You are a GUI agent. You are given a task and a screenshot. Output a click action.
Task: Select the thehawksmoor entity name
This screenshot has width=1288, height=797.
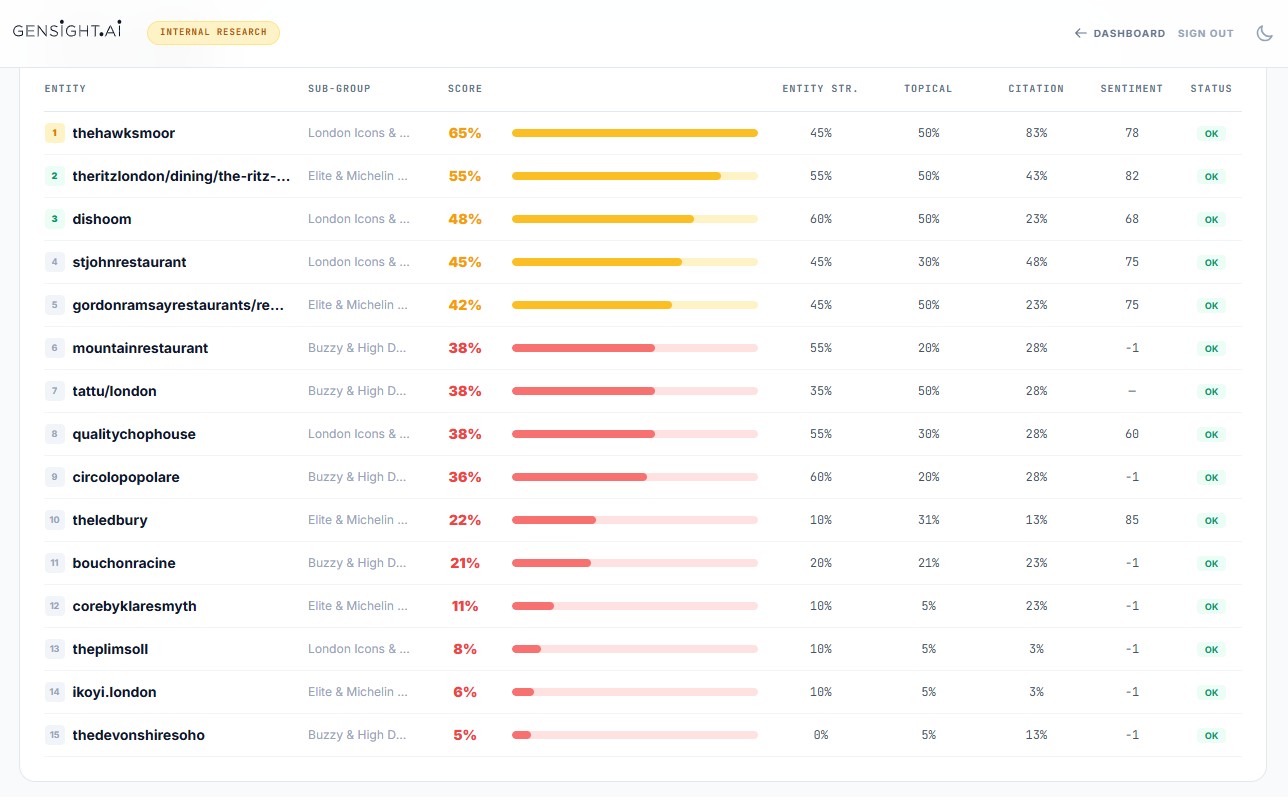click(x=124, y=133)
